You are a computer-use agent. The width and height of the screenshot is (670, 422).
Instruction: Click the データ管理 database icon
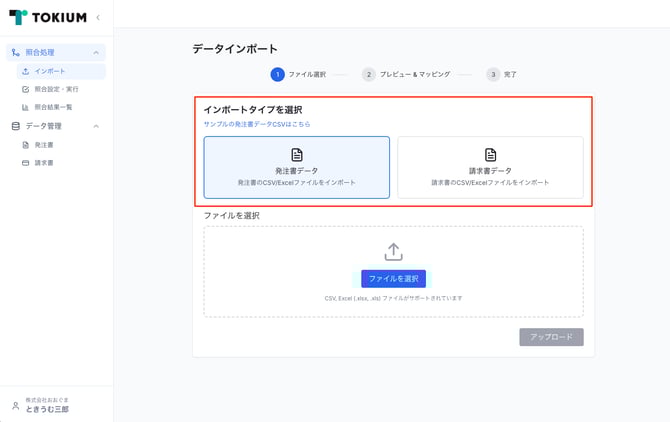15,126
